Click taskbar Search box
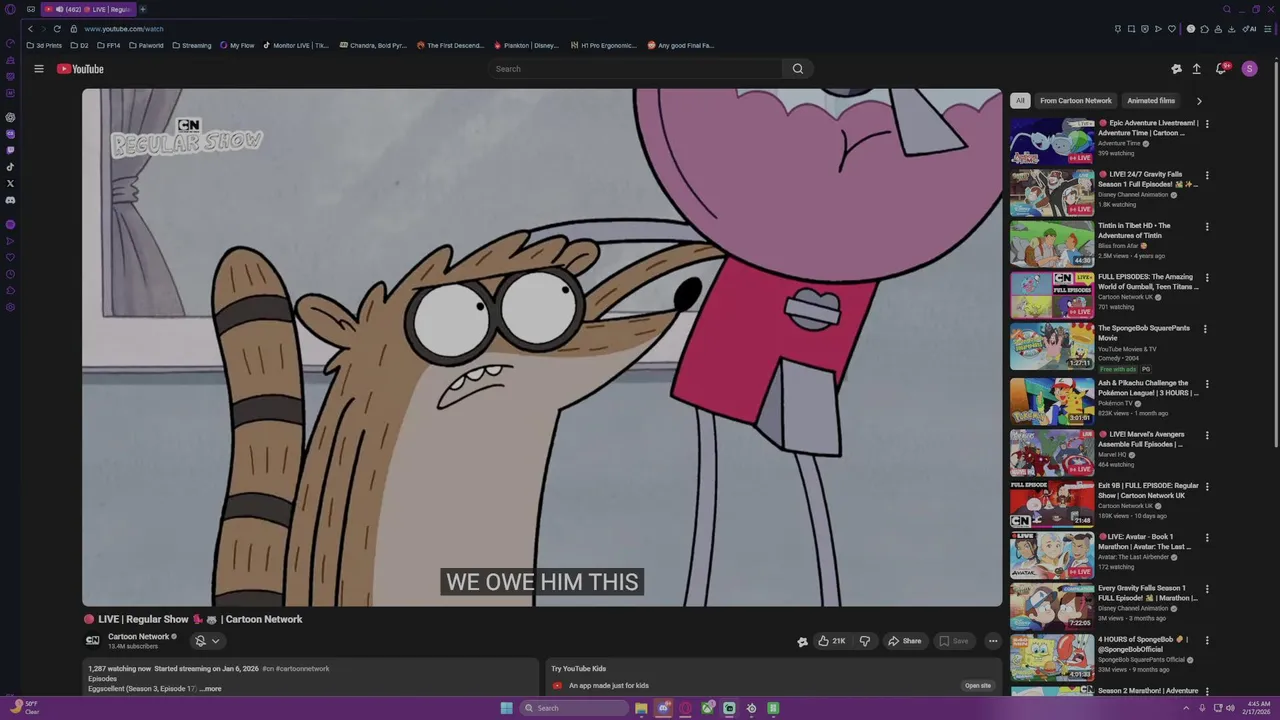The height and width of the screenshot is (720, 1280). click(x=573, y=708)
